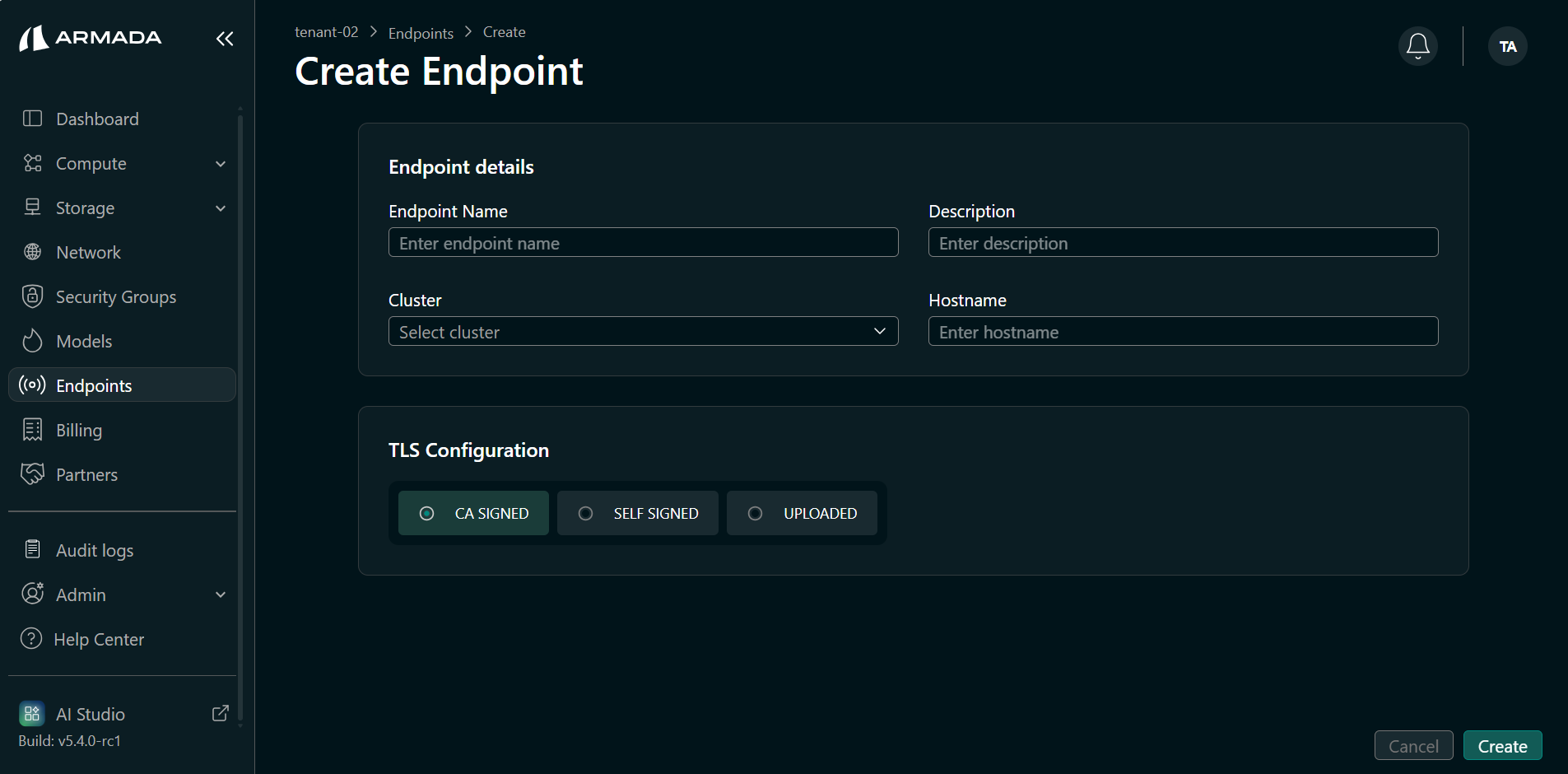Open the TA user avatar menu
1568x774 pixels.
click(1508, 46)
